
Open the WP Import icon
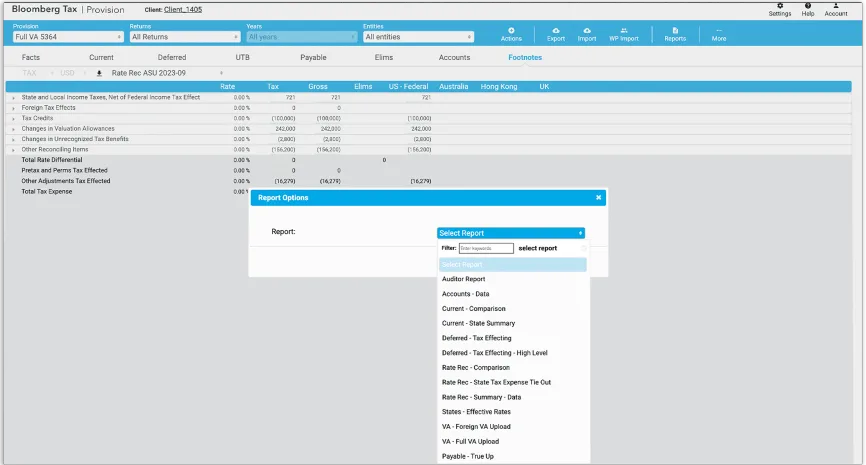pos(624,30)
